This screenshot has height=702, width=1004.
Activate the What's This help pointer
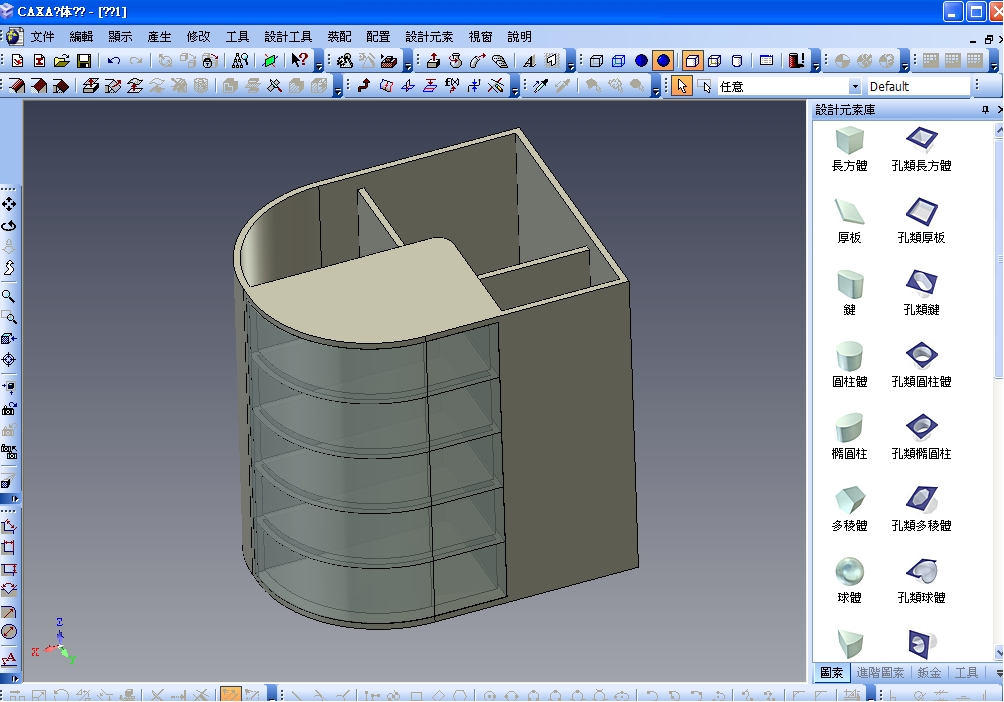(300, 61)
